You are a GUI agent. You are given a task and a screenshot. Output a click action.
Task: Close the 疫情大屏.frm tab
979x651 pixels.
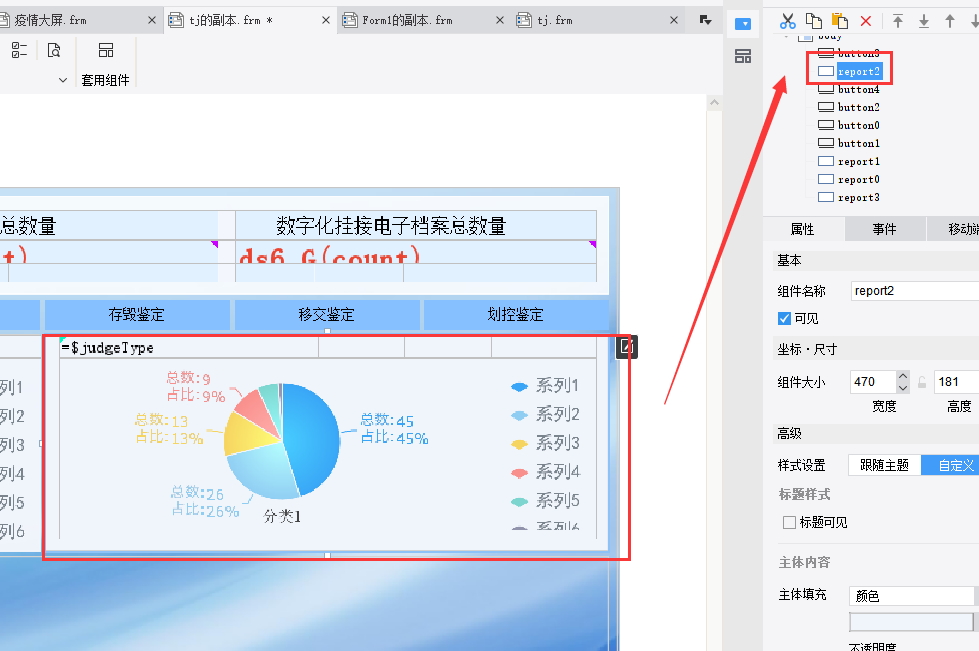click(x=152, y=21)
